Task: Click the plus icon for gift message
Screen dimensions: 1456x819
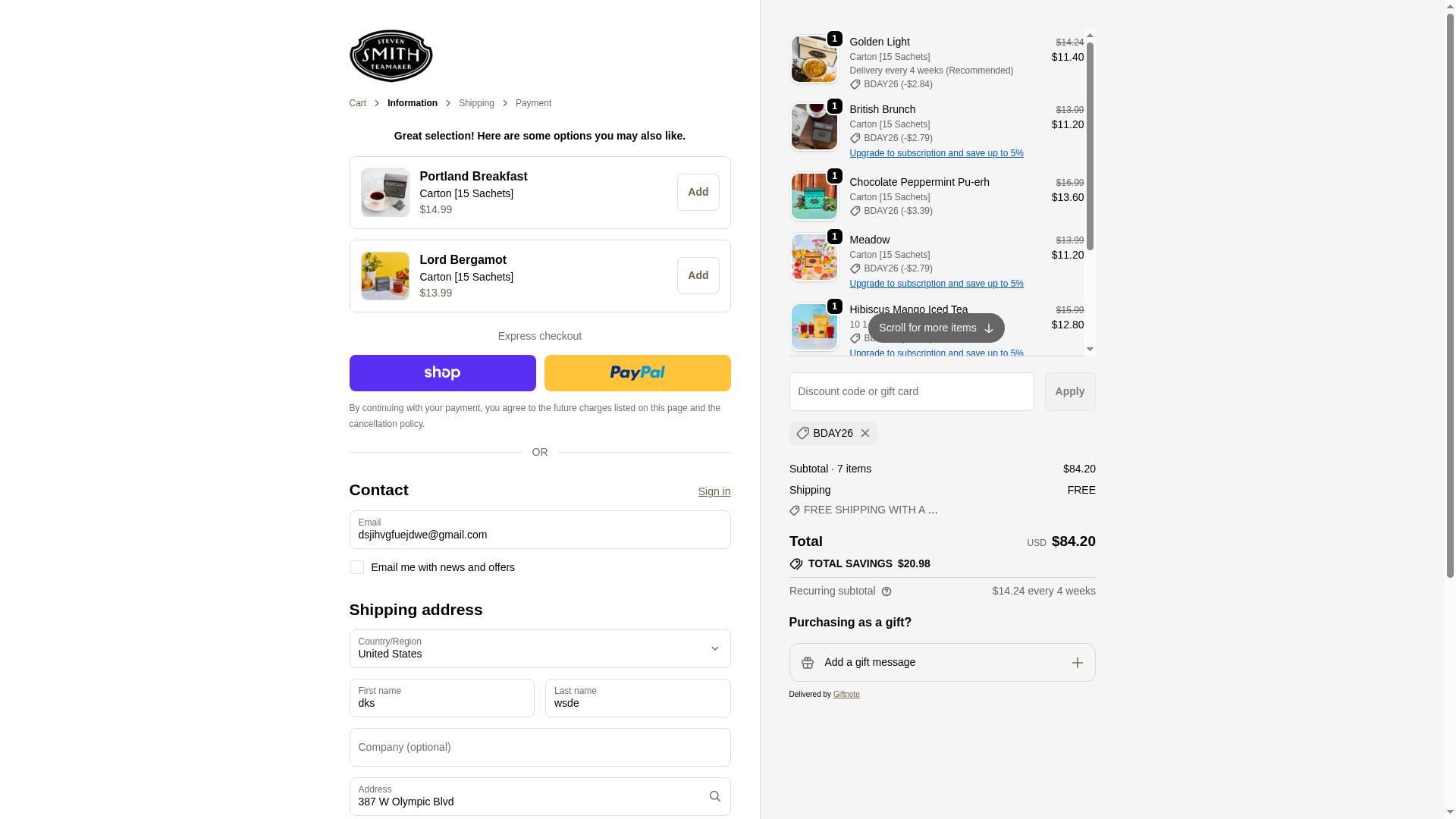Action: click(x=1077, y=663)
